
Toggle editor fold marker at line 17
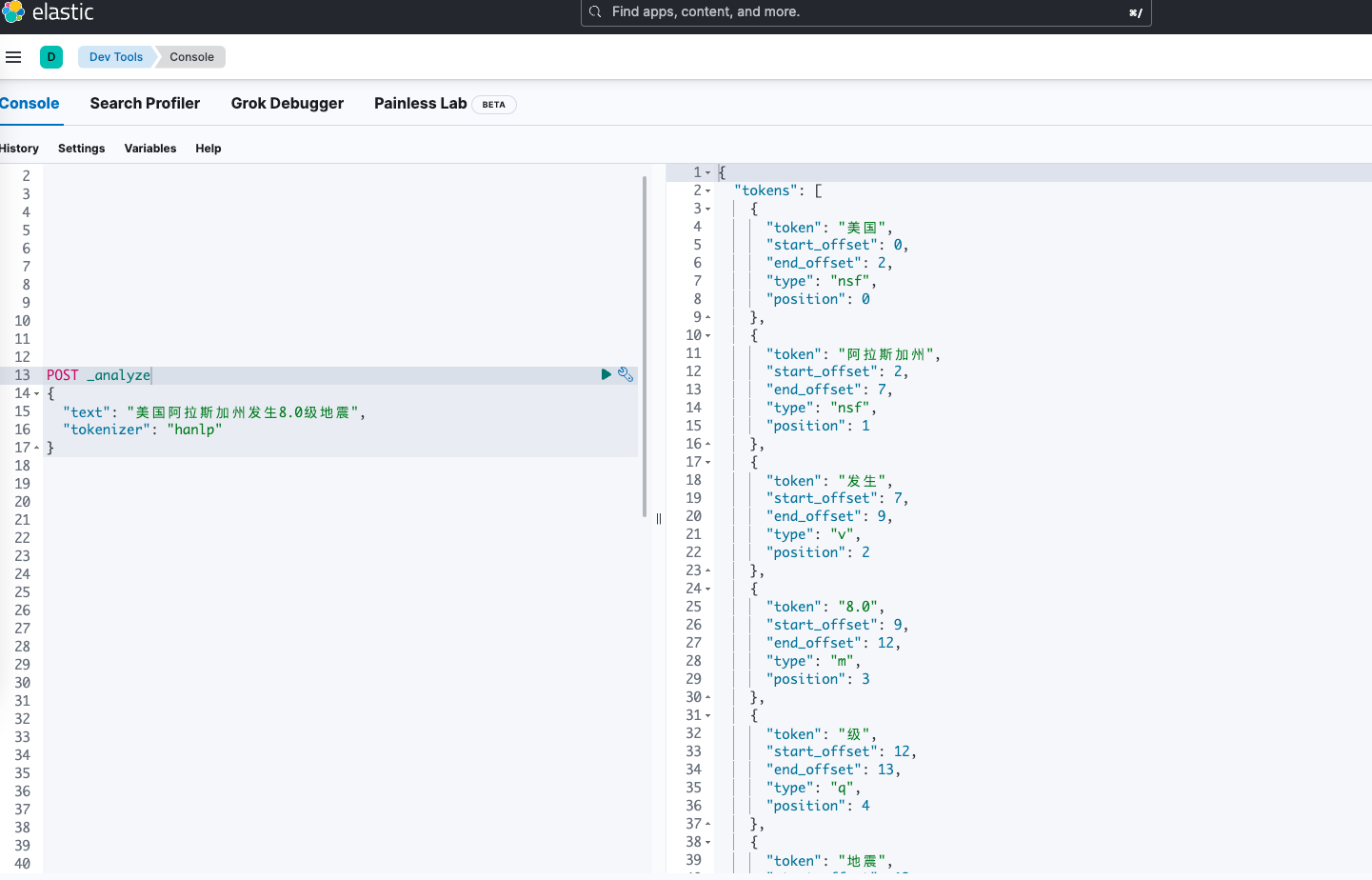pos(37,448)
